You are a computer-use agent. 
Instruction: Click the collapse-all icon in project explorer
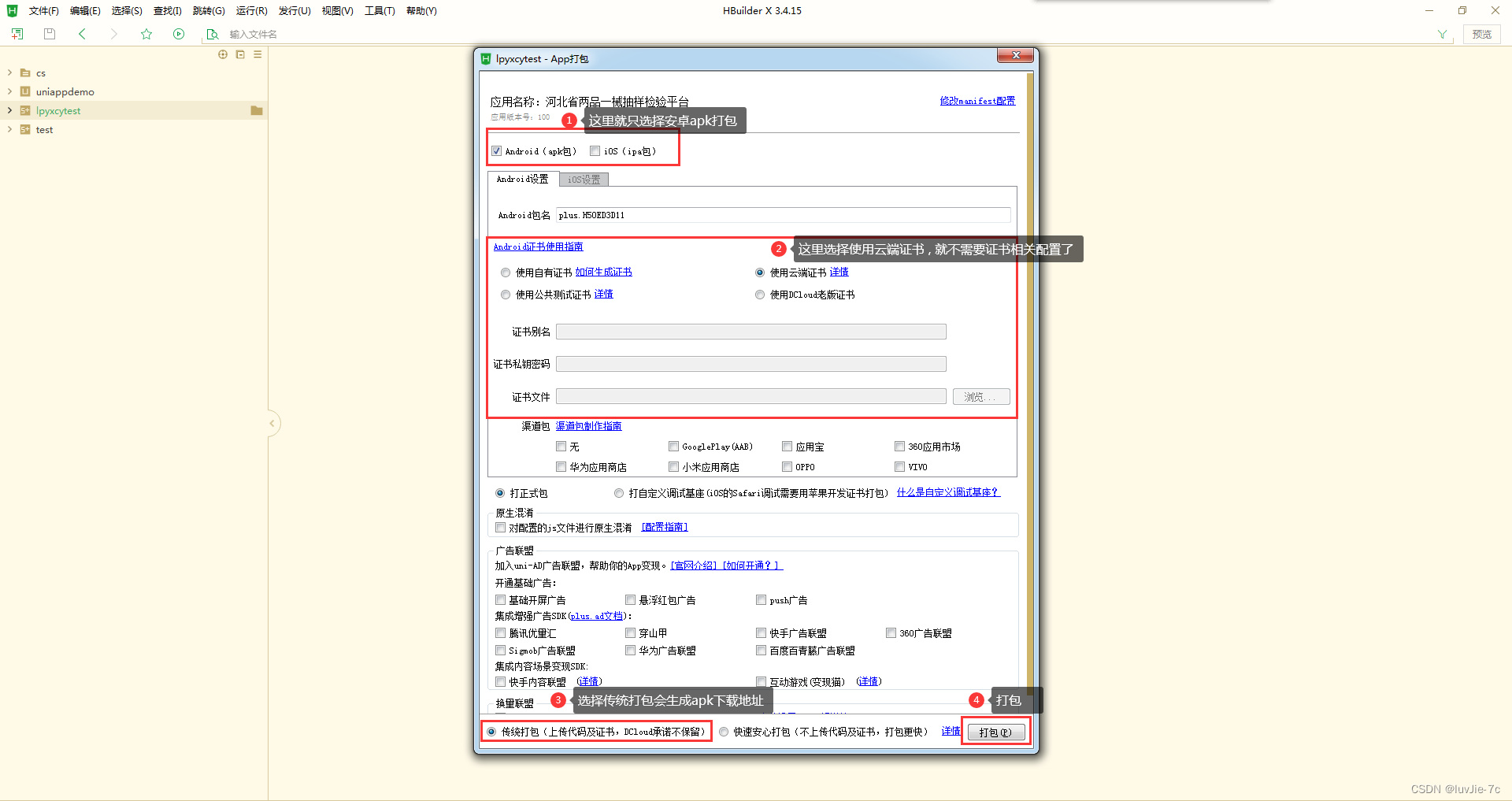[x=240, y=54]
